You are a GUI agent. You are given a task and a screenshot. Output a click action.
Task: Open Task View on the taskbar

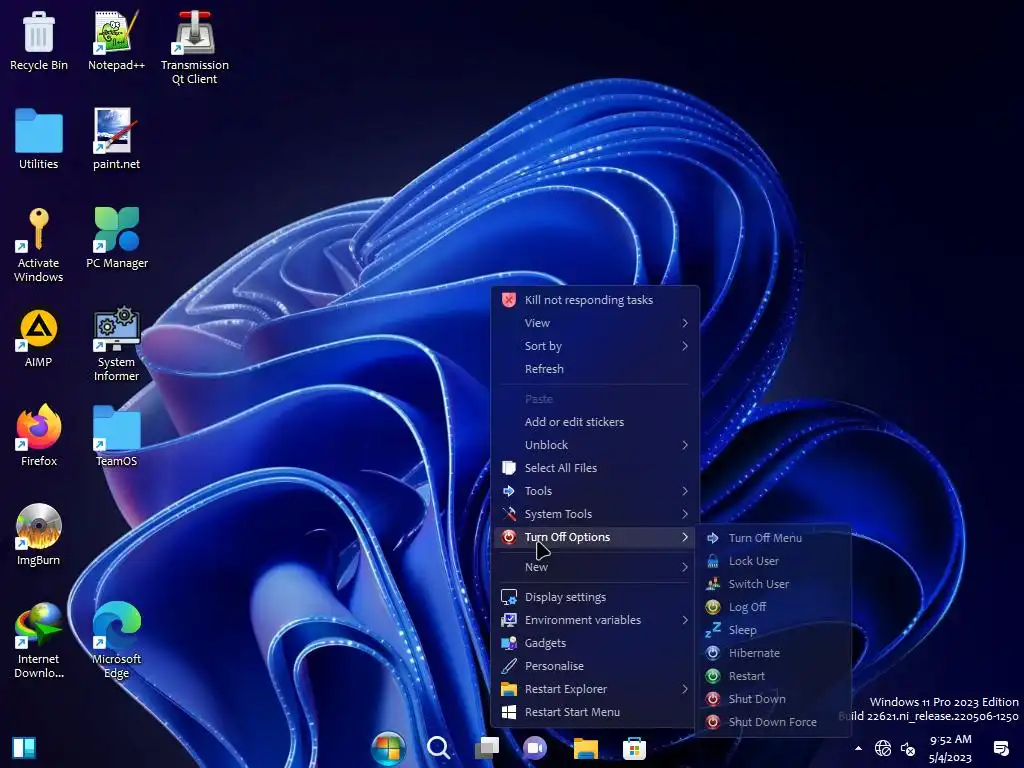pos(487,748)
